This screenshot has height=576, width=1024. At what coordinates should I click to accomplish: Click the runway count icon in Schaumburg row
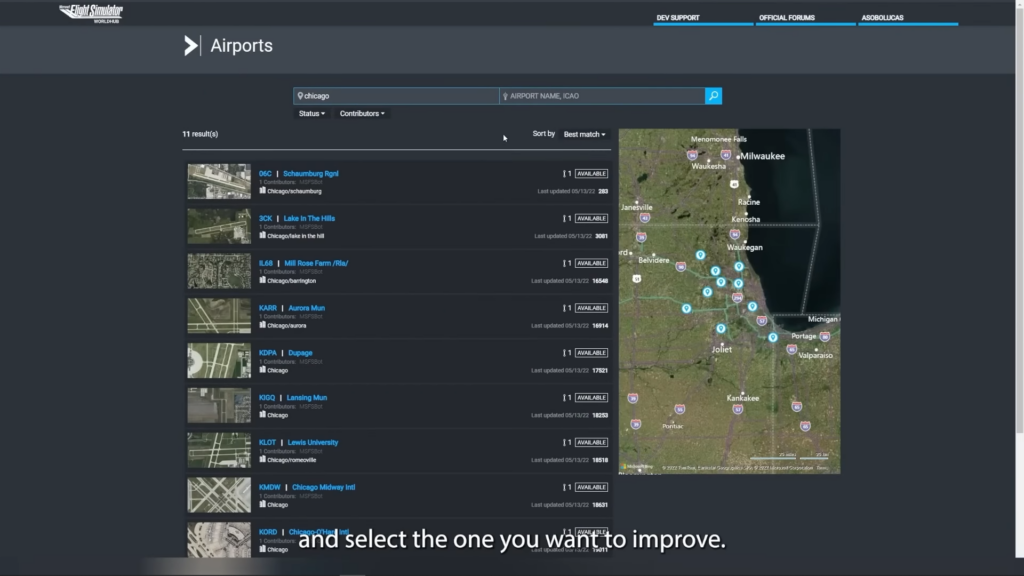coord(564,174)
